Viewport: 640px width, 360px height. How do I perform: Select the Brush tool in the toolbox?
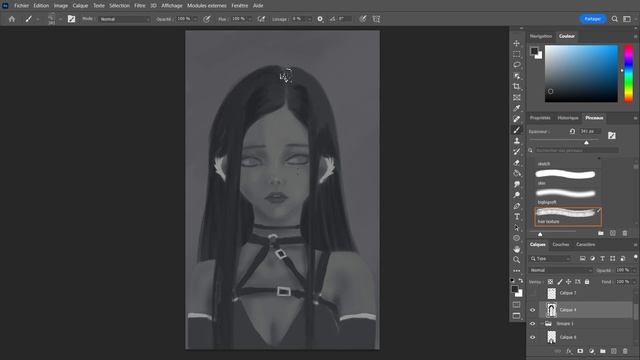coord(517,130)
